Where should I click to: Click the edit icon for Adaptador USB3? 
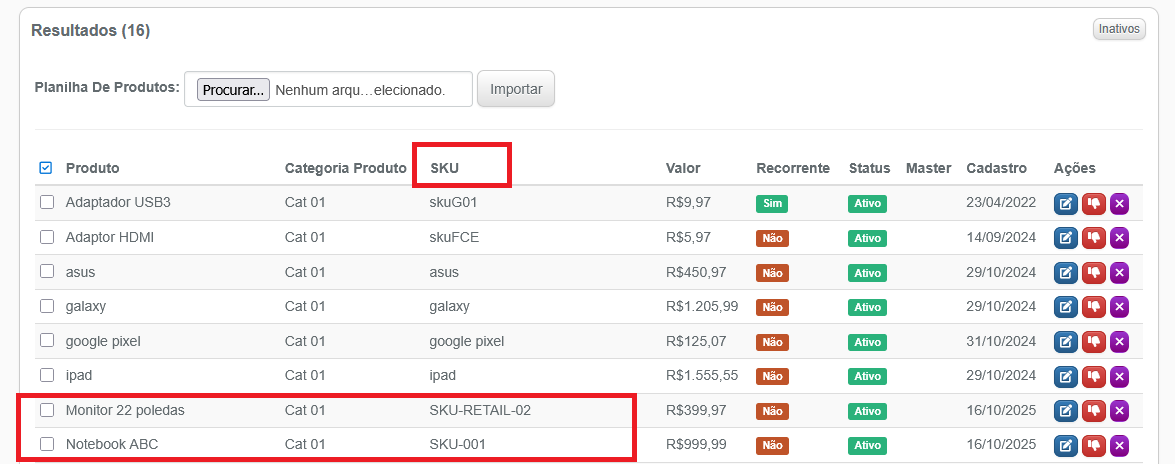pyautogui.click(x=1066, y=204)
